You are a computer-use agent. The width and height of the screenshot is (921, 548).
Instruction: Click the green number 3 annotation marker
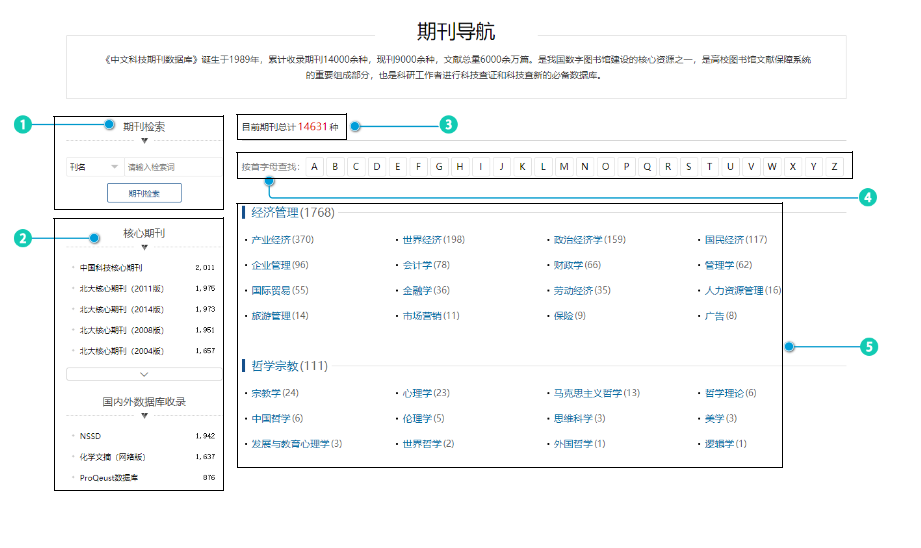448,126
